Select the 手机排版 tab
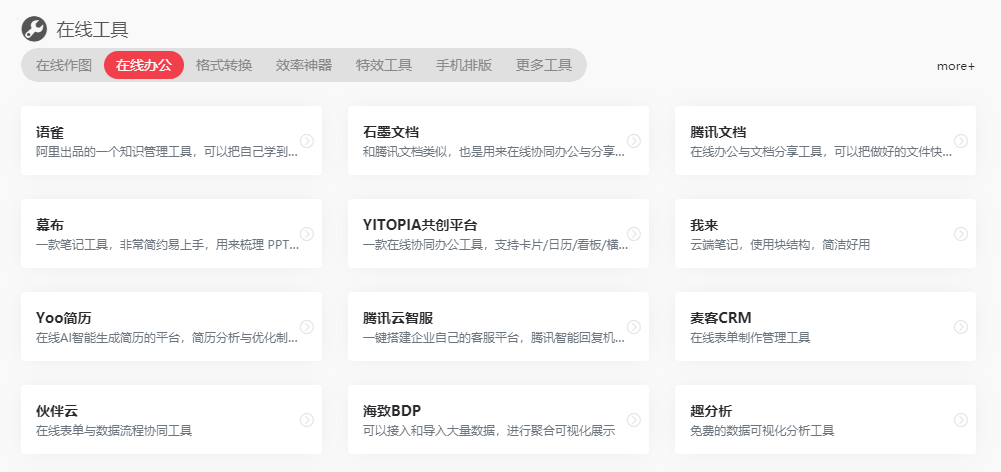The width and height of the screenshot is (1001, 472). coord(464,65)
